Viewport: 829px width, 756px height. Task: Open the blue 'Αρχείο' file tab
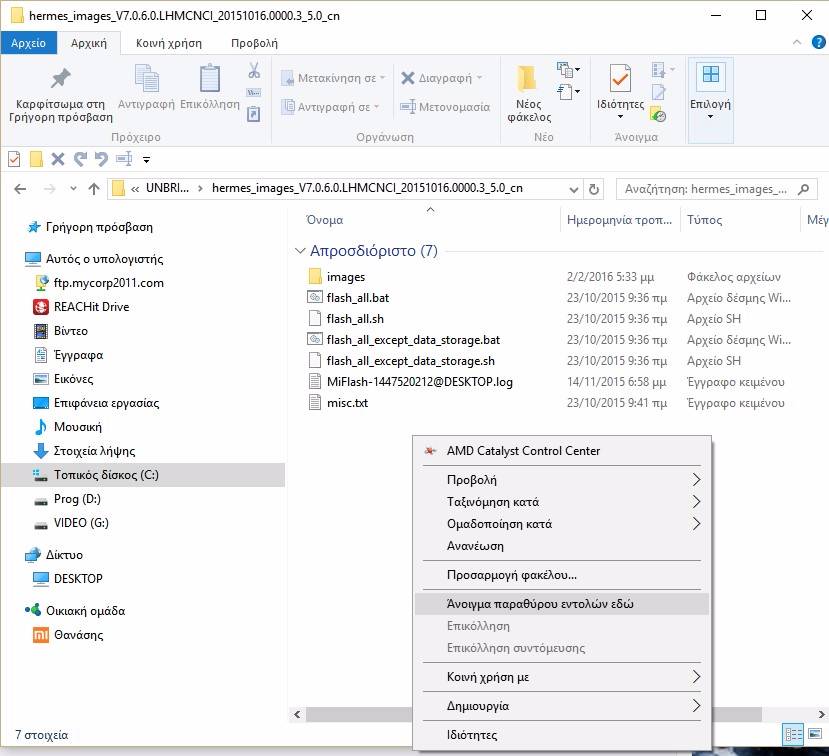pos(28,43)
